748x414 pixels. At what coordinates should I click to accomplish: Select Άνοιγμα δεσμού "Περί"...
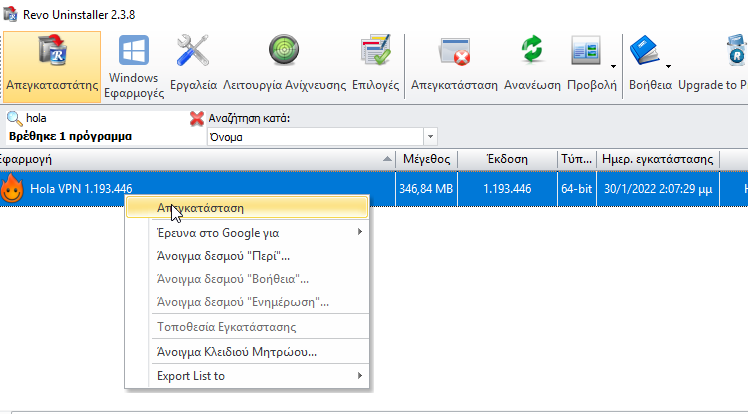(247, 256)
